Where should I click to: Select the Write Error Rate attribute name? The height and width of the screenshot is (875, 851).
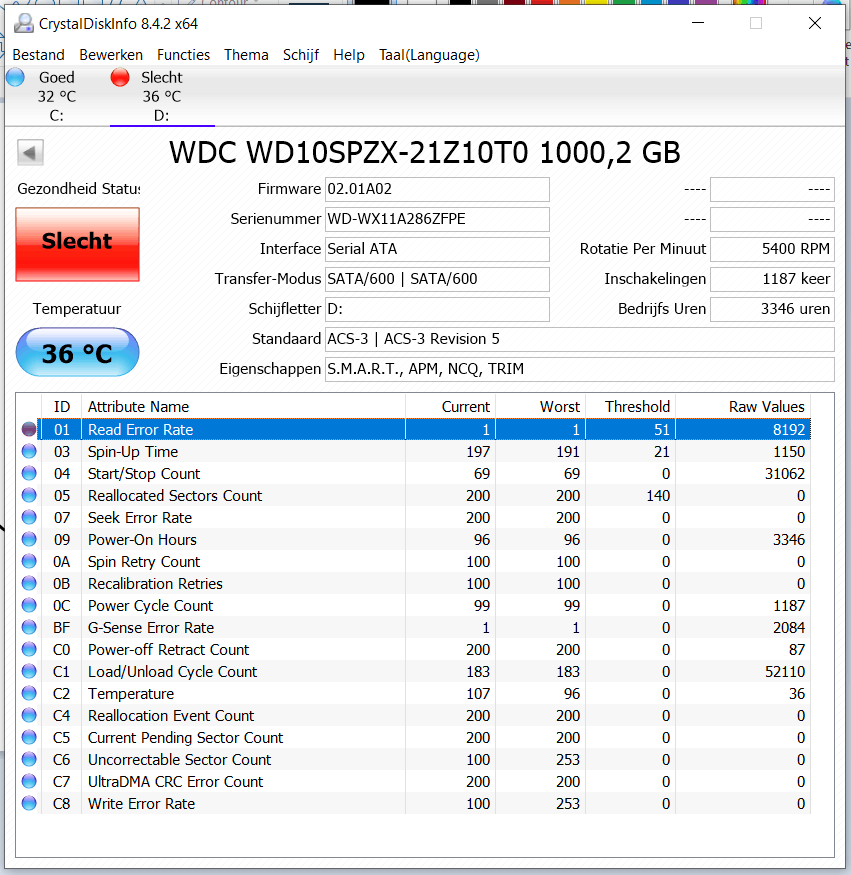click(141, 804)
